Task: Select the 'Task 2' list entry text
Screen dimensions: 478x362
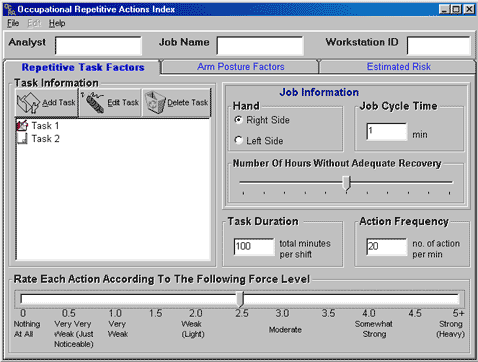Action: click(x=46, y=139)
